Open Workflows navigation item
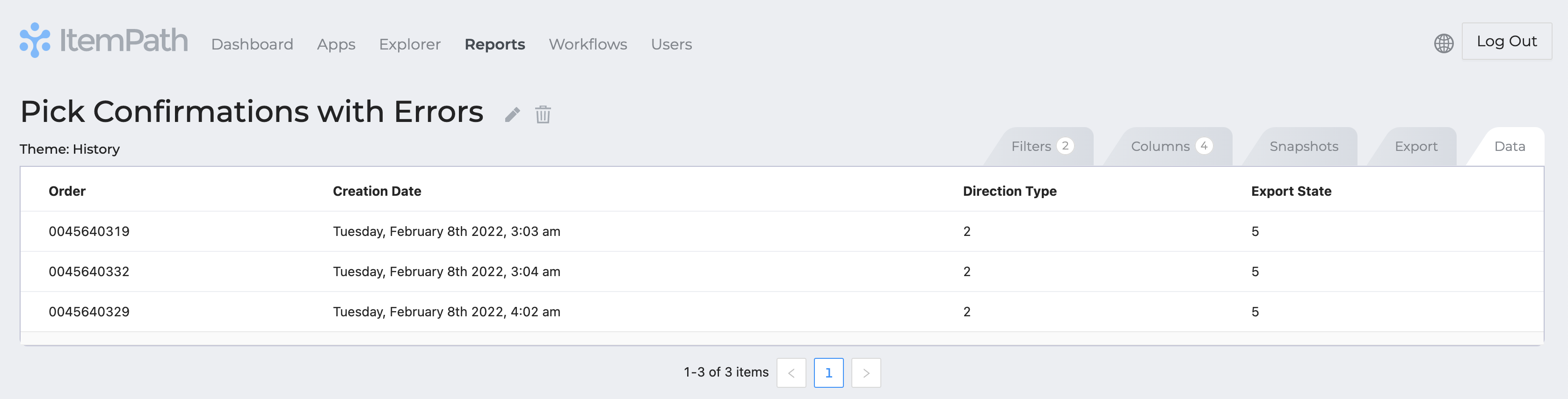Screen dimensions: 1568x399 click(588, 44)
